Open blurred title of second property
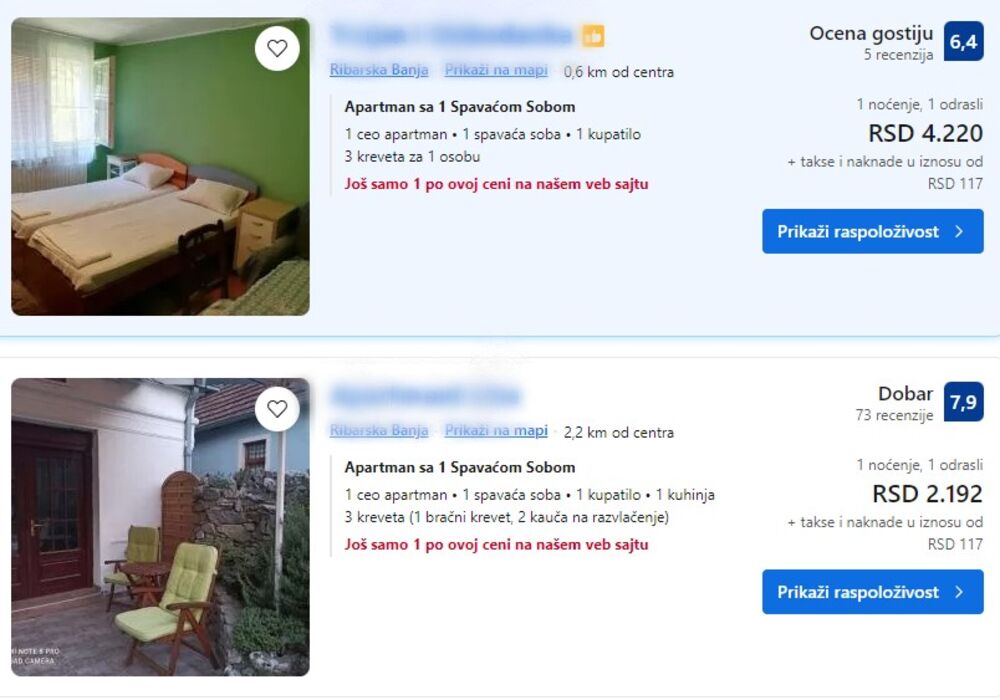Screen dimensions: 1000x700 click(x=425, y=396)
